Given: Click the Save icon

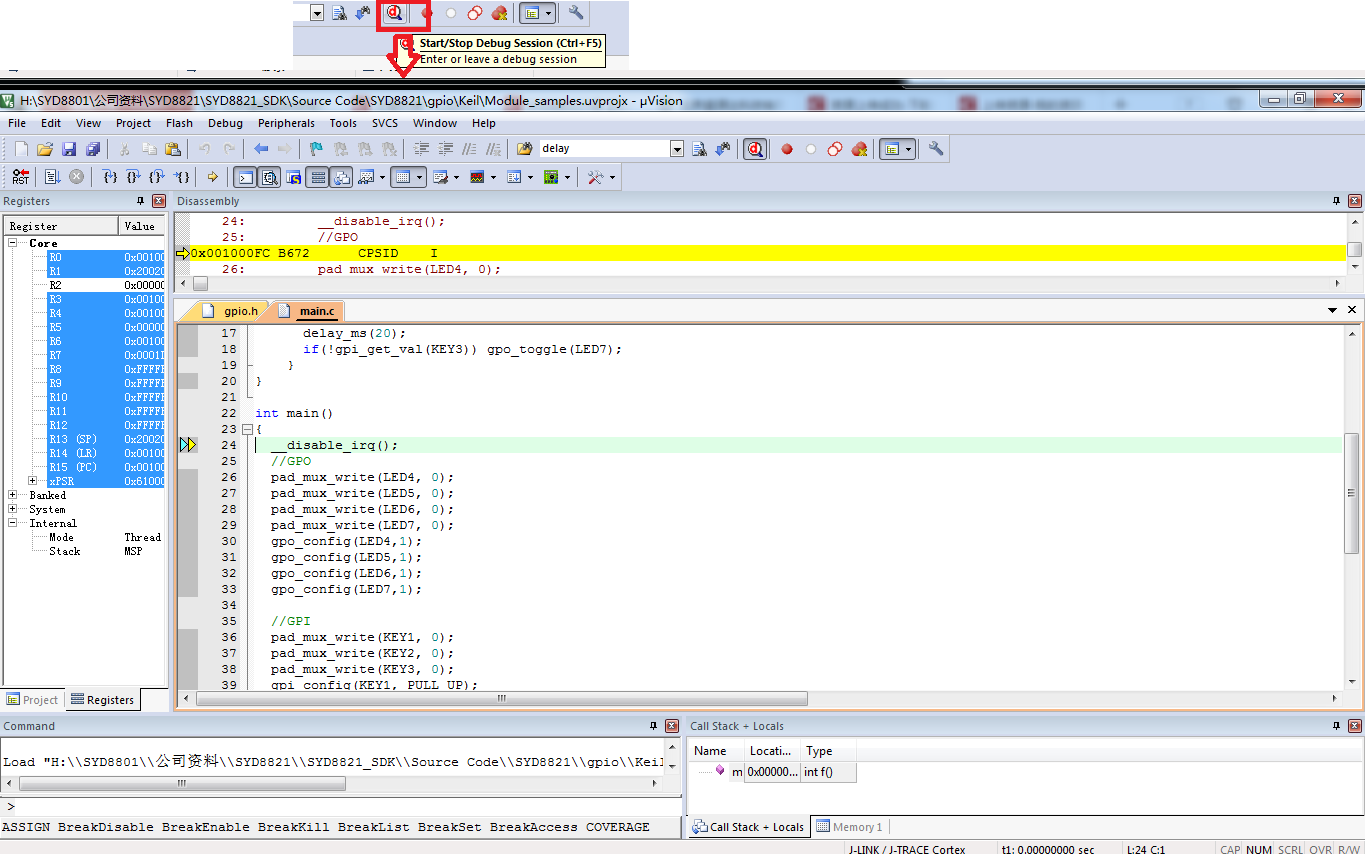Looking at the screenshot, I should [69, 149].
